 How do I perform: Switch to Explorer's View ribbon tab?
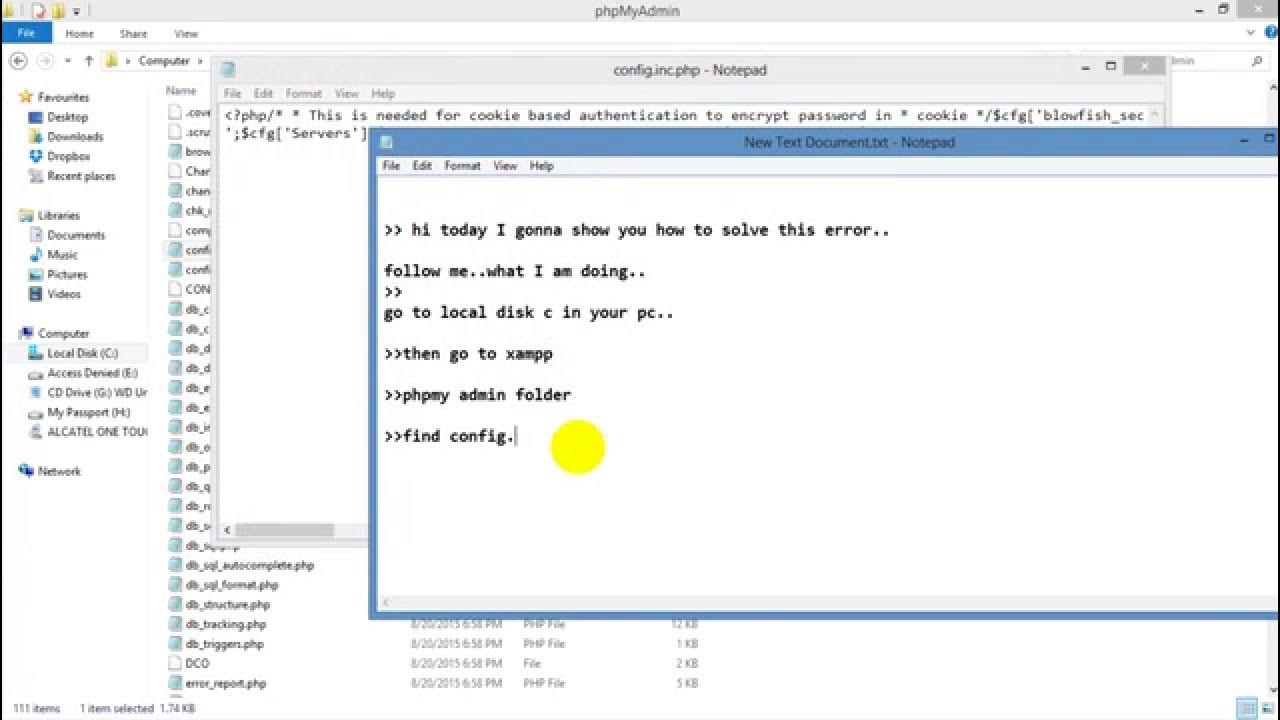(x=186, y=33)
